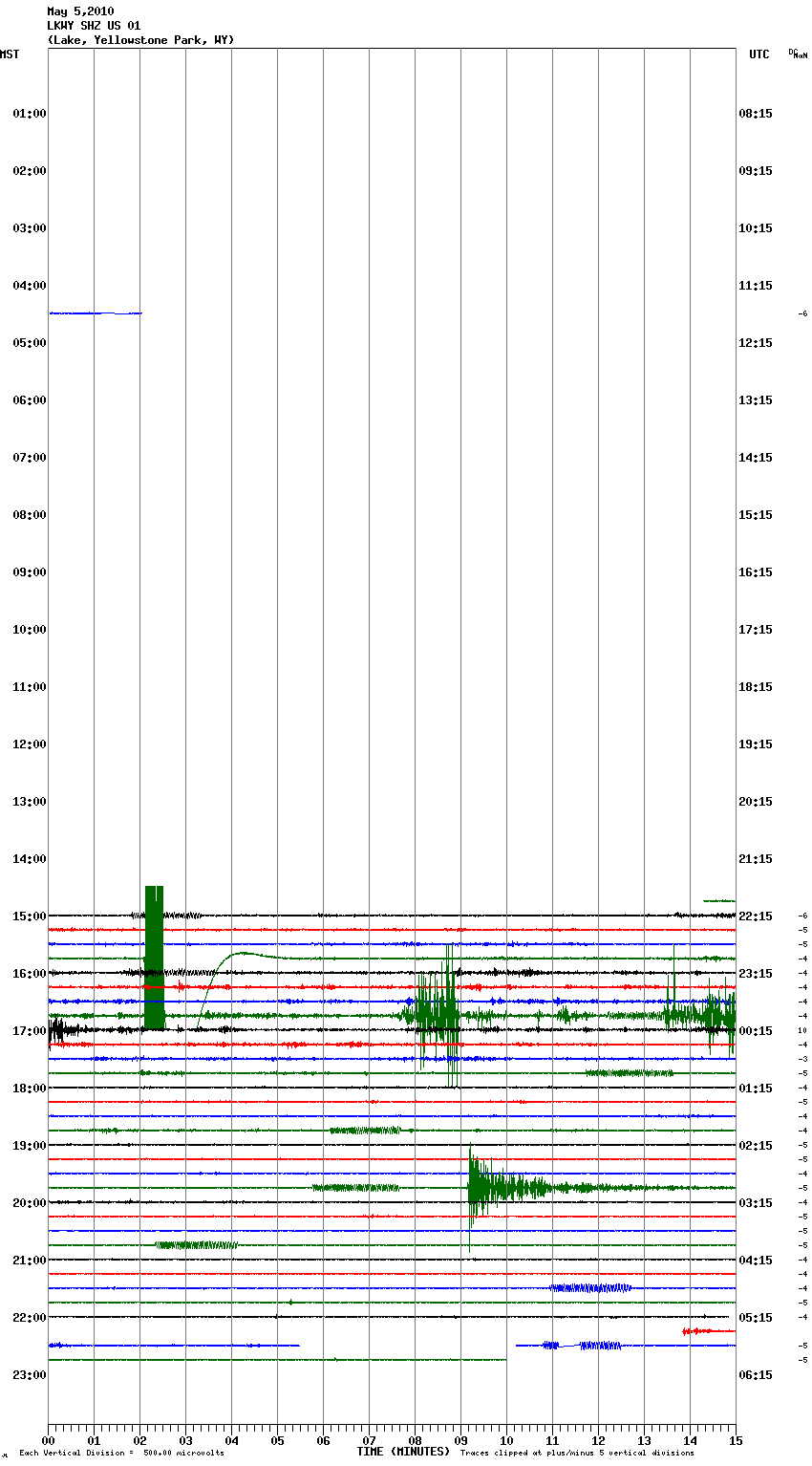The image size is (812, 1466).
Task: Click the 02:15 UTC time label
Action: (756, 1146)
